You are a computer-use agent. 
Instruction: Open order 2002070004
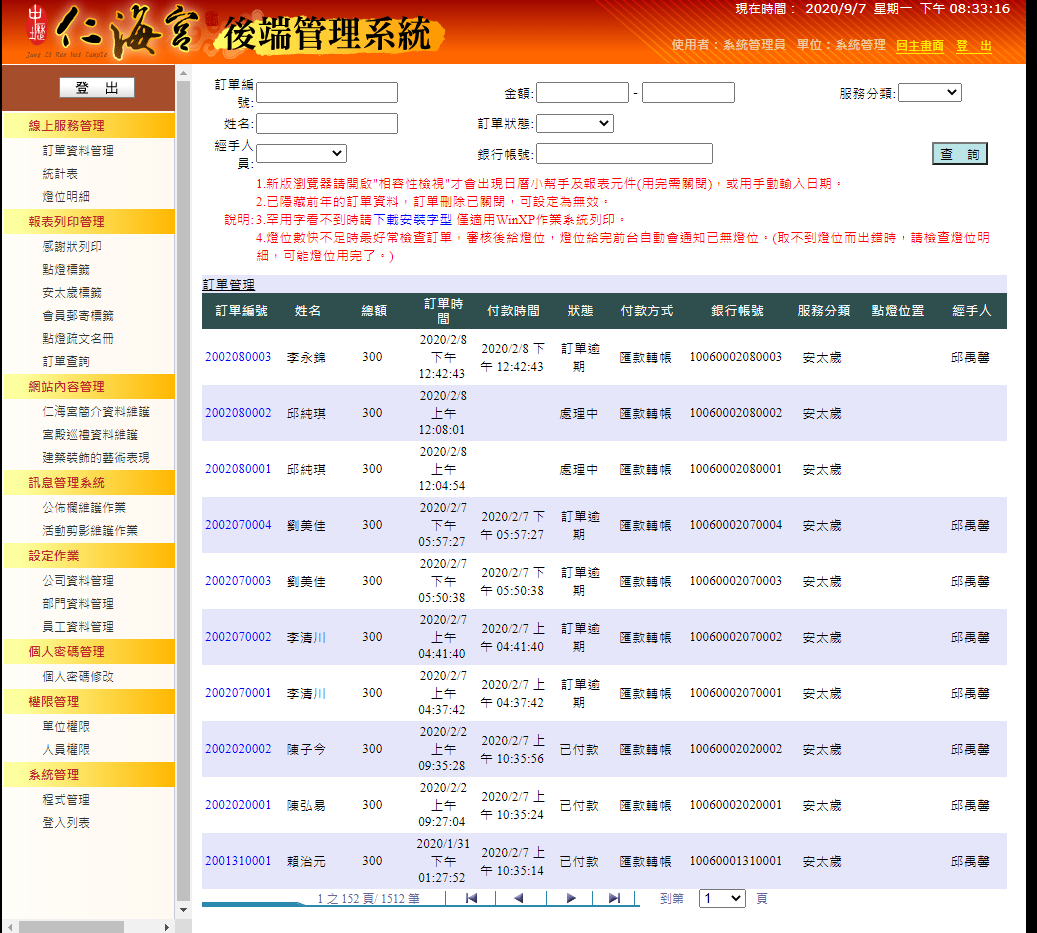click(238, 525)
